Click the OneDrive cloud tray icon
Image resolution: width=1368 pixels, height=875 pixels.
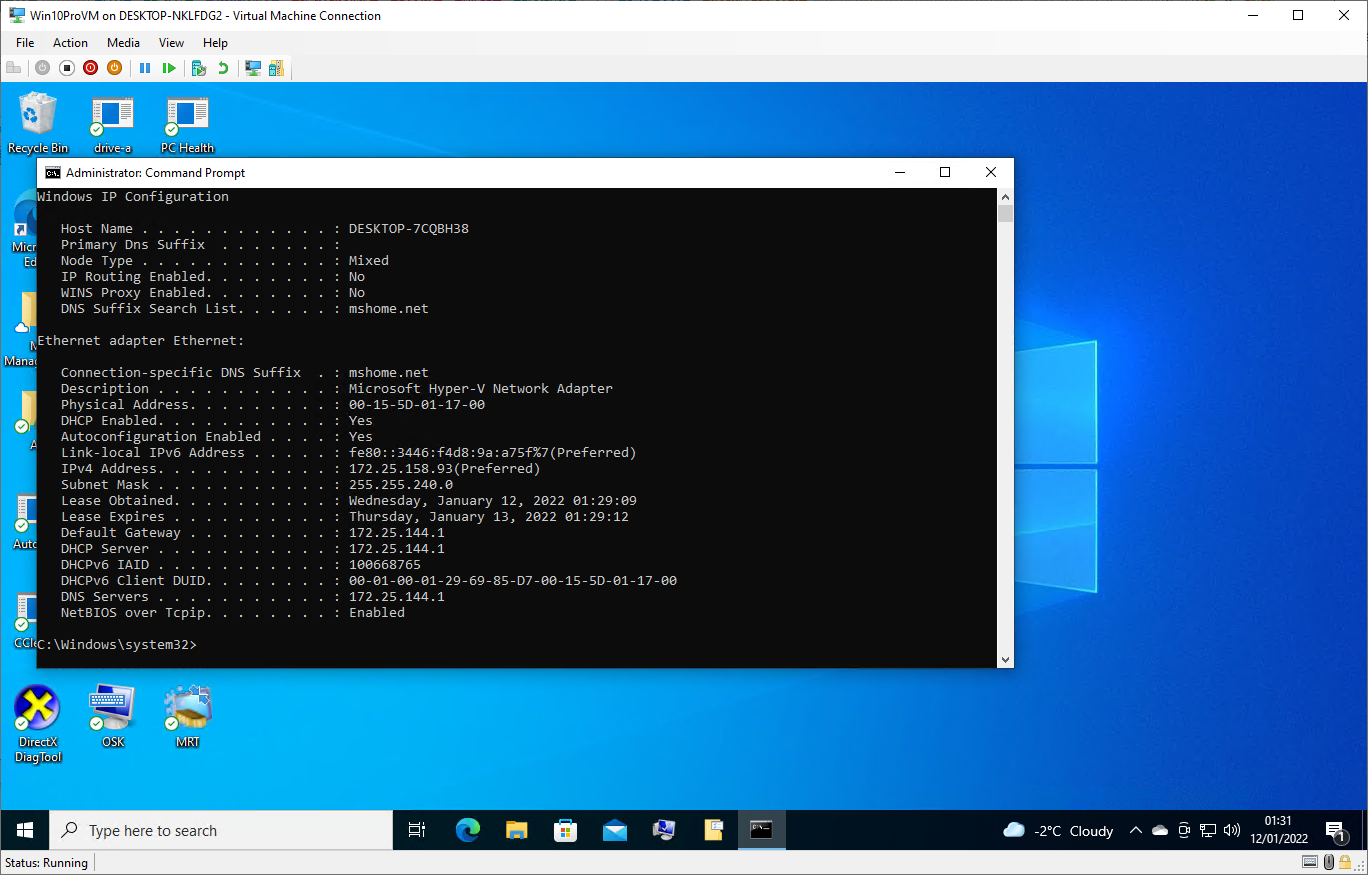pos(1160,830)
